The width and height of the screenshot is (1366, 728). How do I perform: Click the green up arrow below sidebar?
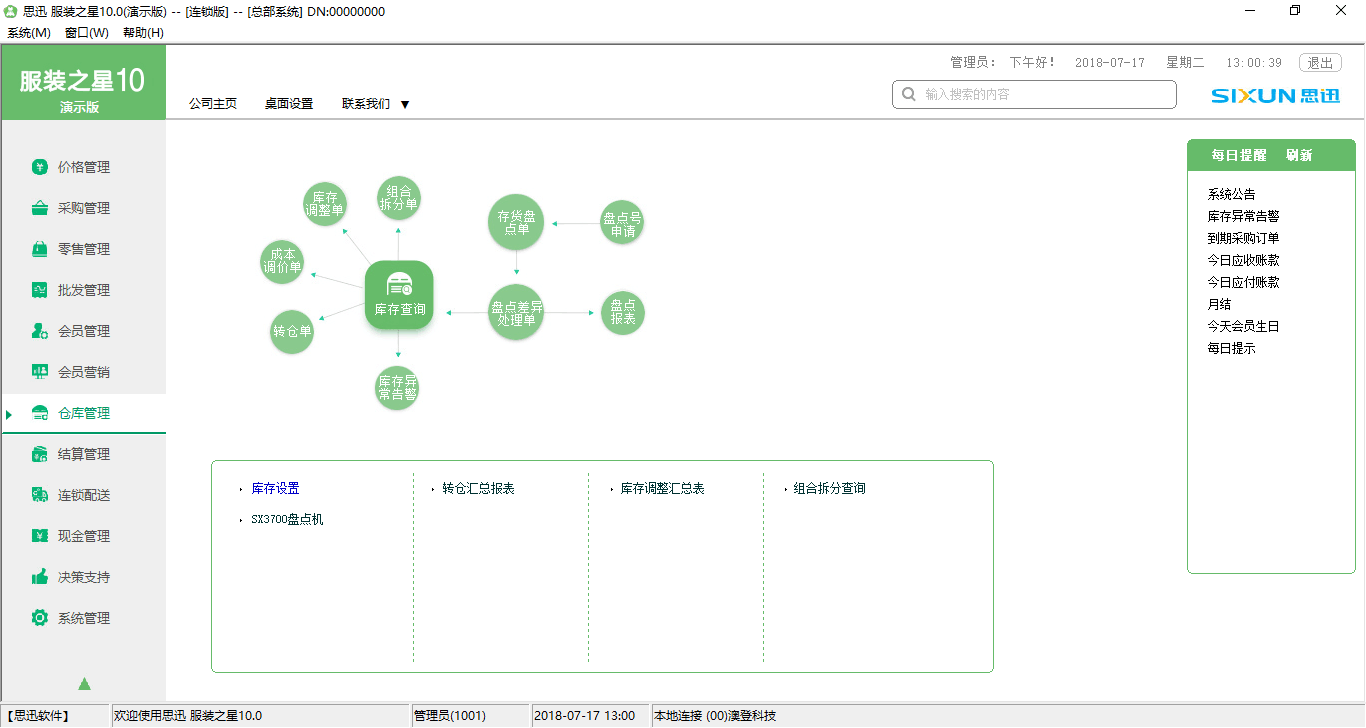click(x=84, y=684)
